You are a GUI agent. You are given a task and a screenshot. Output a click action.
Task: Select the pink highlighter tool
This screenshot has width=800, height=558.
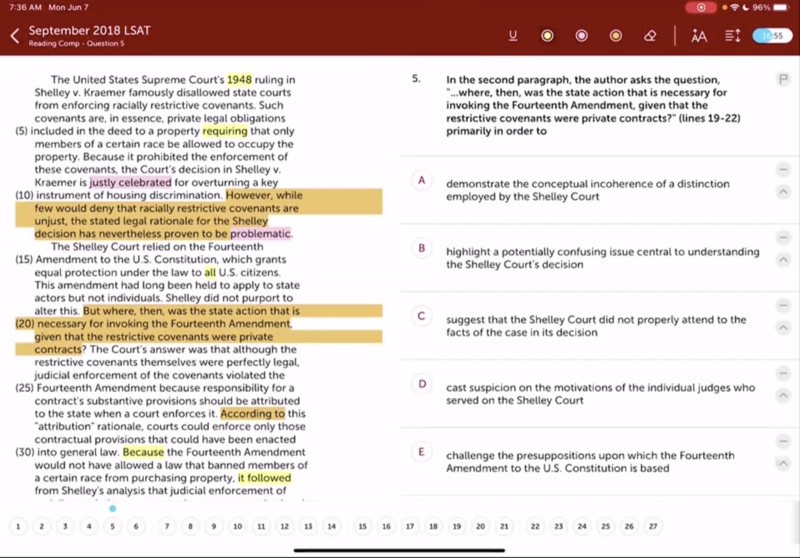pyautogui.click(x=581, y=36)
